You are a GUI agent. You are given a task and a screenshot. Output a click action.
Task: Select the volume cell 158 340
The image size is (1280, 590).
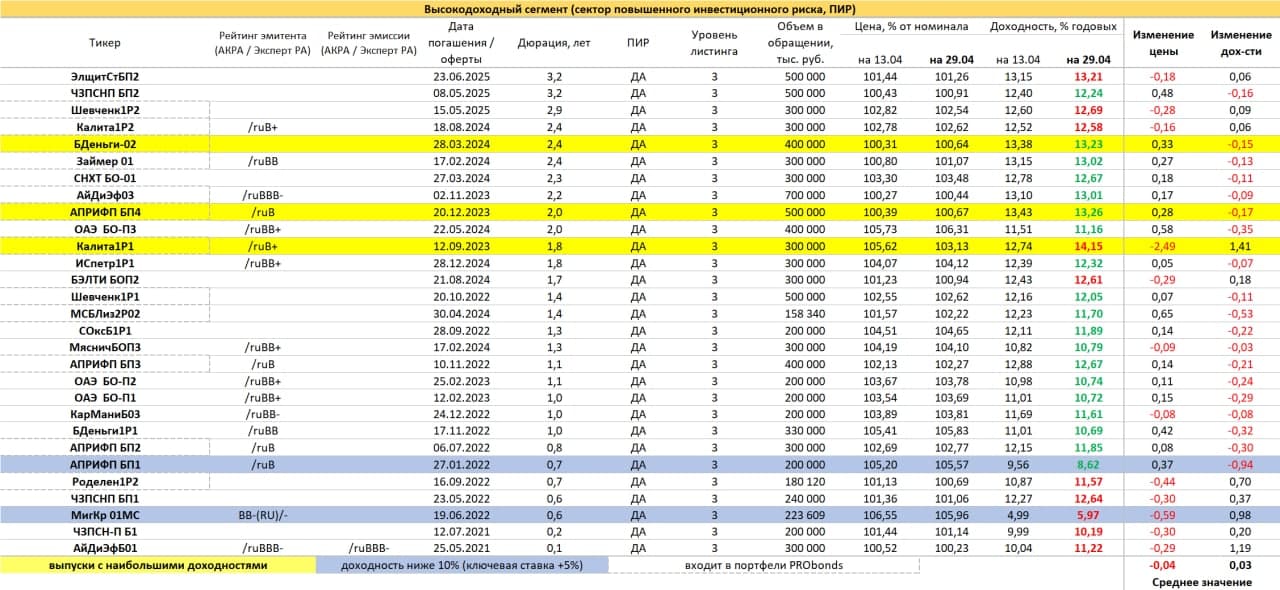coord(798,312)
